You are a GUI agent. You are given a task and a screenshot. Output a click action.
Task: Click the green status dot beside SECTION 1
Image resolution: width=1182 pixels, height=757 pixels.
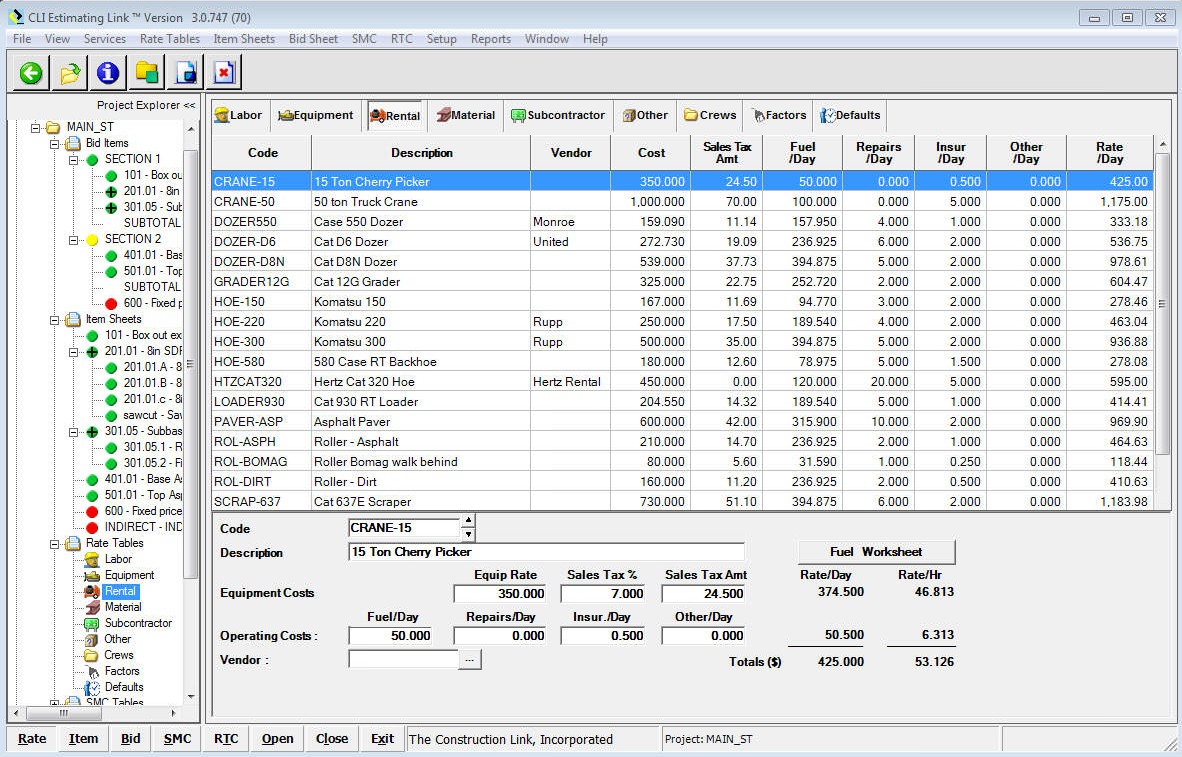(93, 159)
